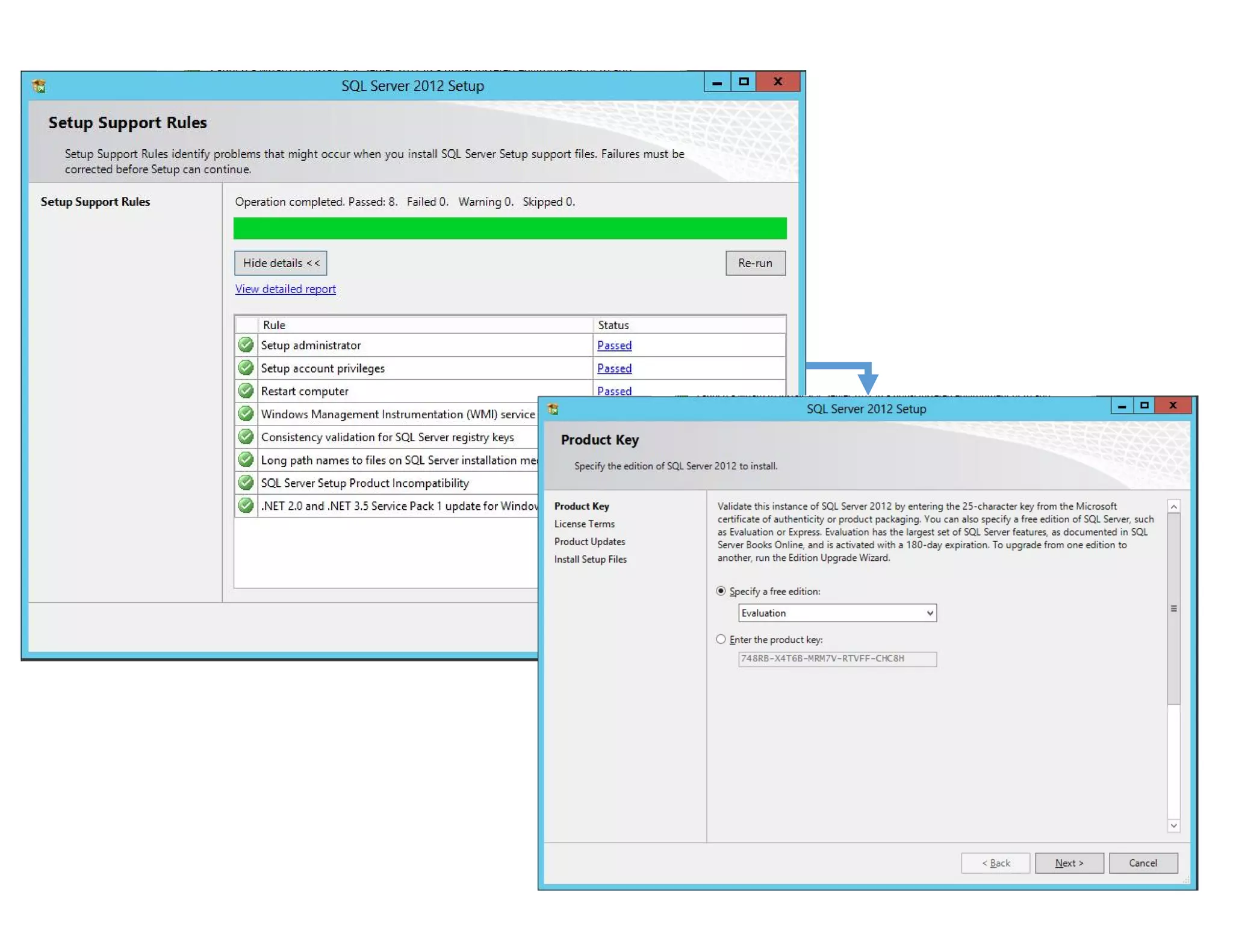This screenshot has width=1233, height=952.
Task: Click the scroll down arrow in Product Key pane
Action: tap(1173, 826)
